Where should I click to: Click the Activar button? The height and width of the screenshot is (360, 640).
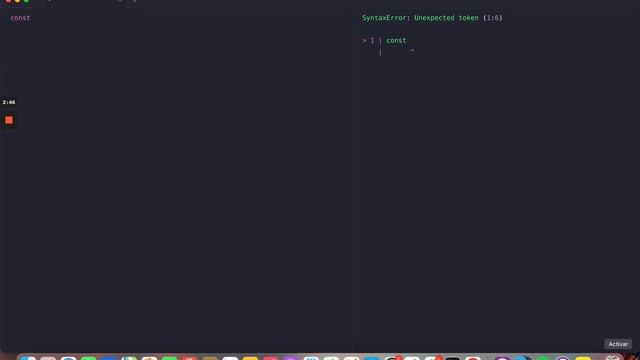[618, 344]
